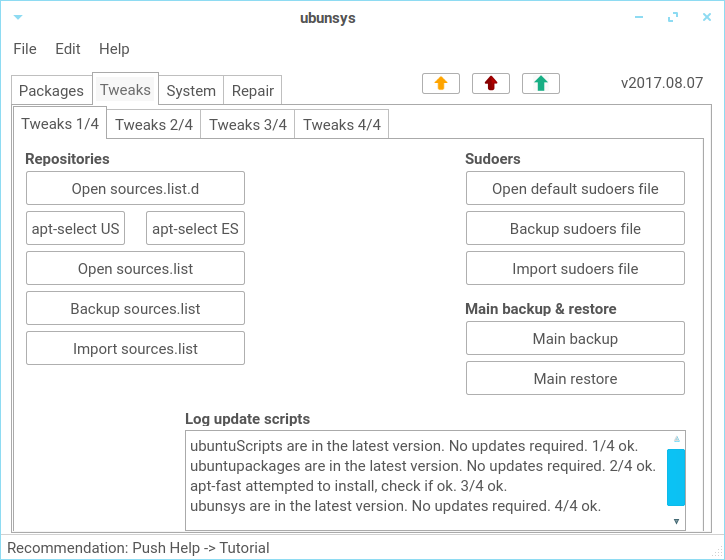The height and width of the screenshot is (560, 725).
Task: Switch to the Repair tab
Action: [253, 91]
